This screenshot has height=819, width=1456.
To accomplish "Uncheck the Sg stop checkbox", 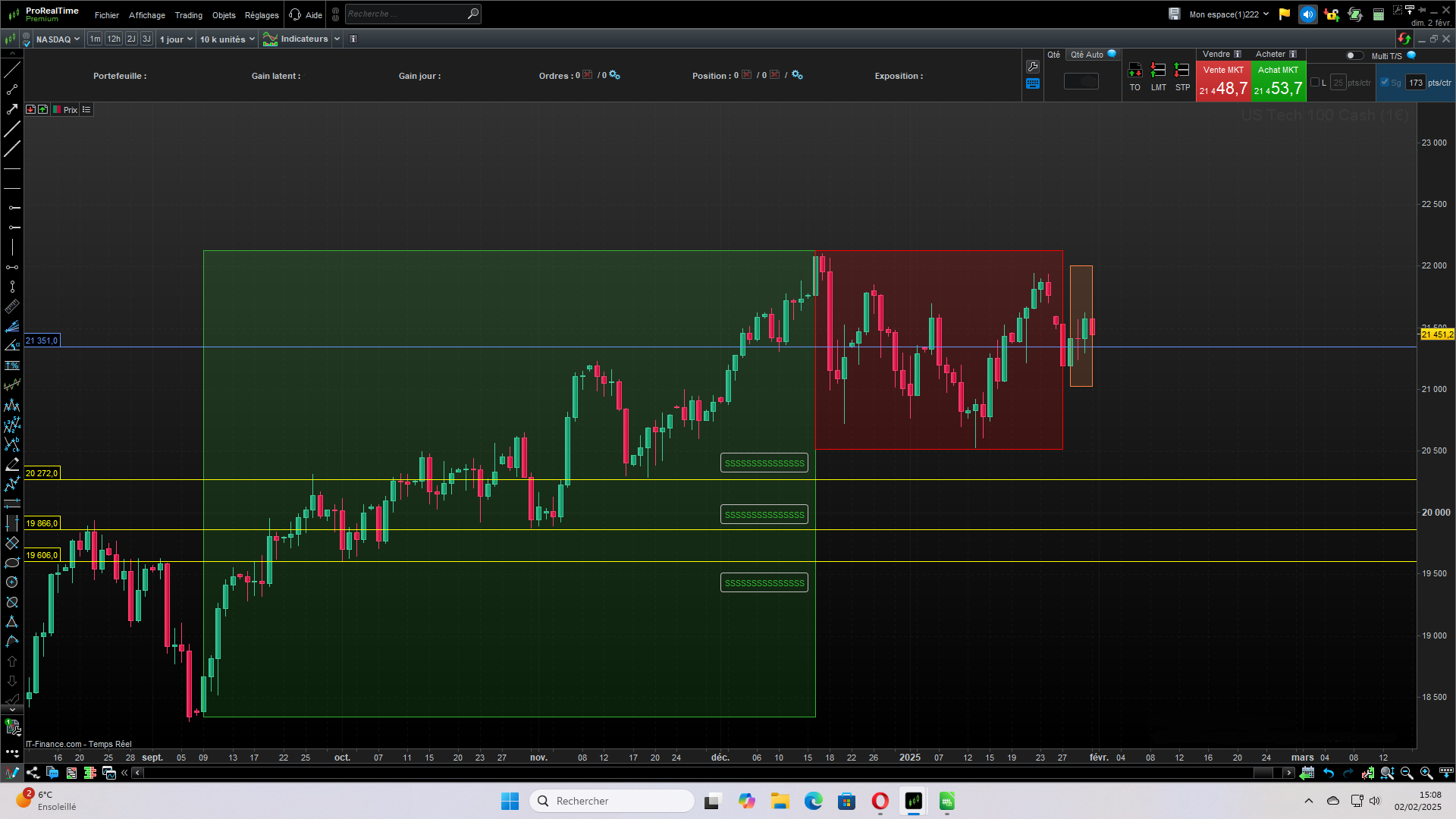I will point(1385,82).
